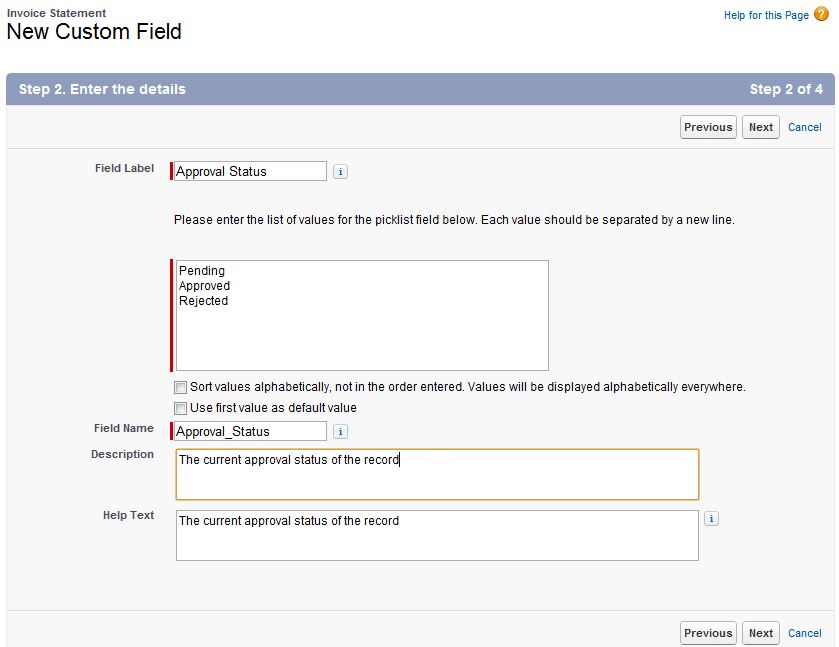Click the Invoice Statement breadcrumb
This screenshot has width=839, height=647.
[x=58, y=13]
